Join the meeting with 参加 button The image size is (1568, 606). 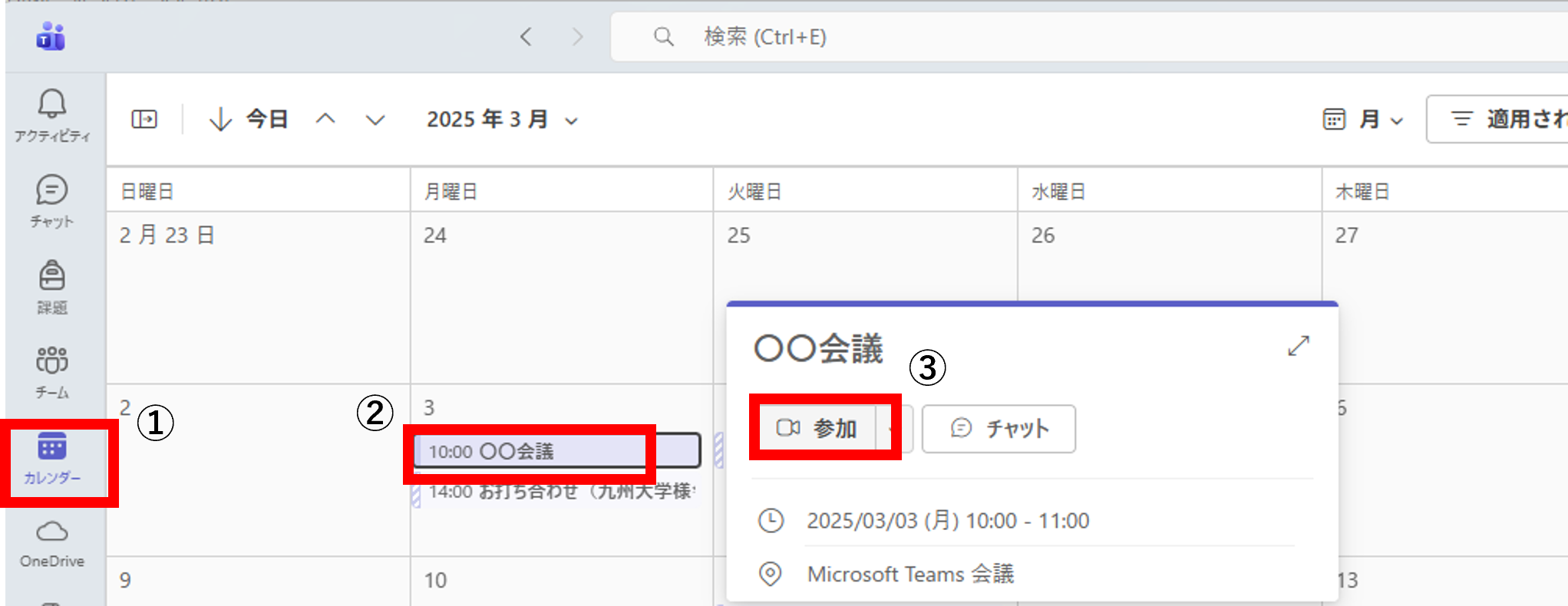817,428
